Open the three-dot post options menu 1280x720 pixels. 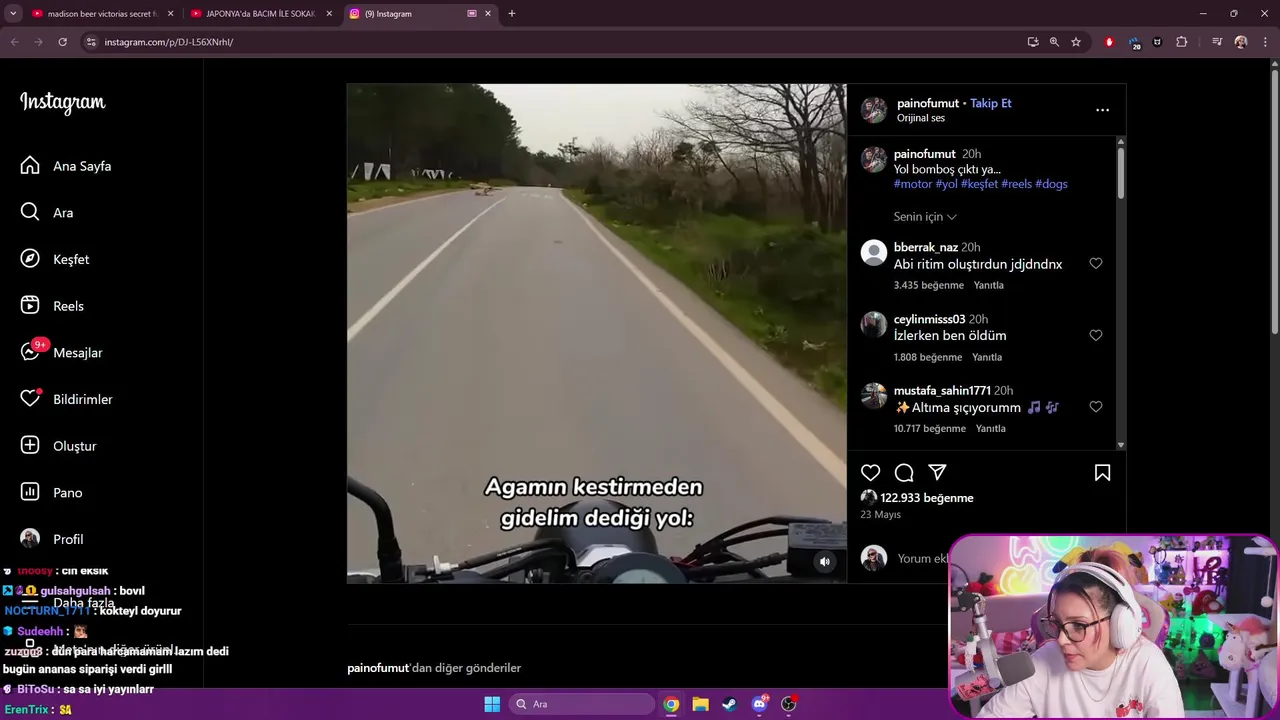1102,110
